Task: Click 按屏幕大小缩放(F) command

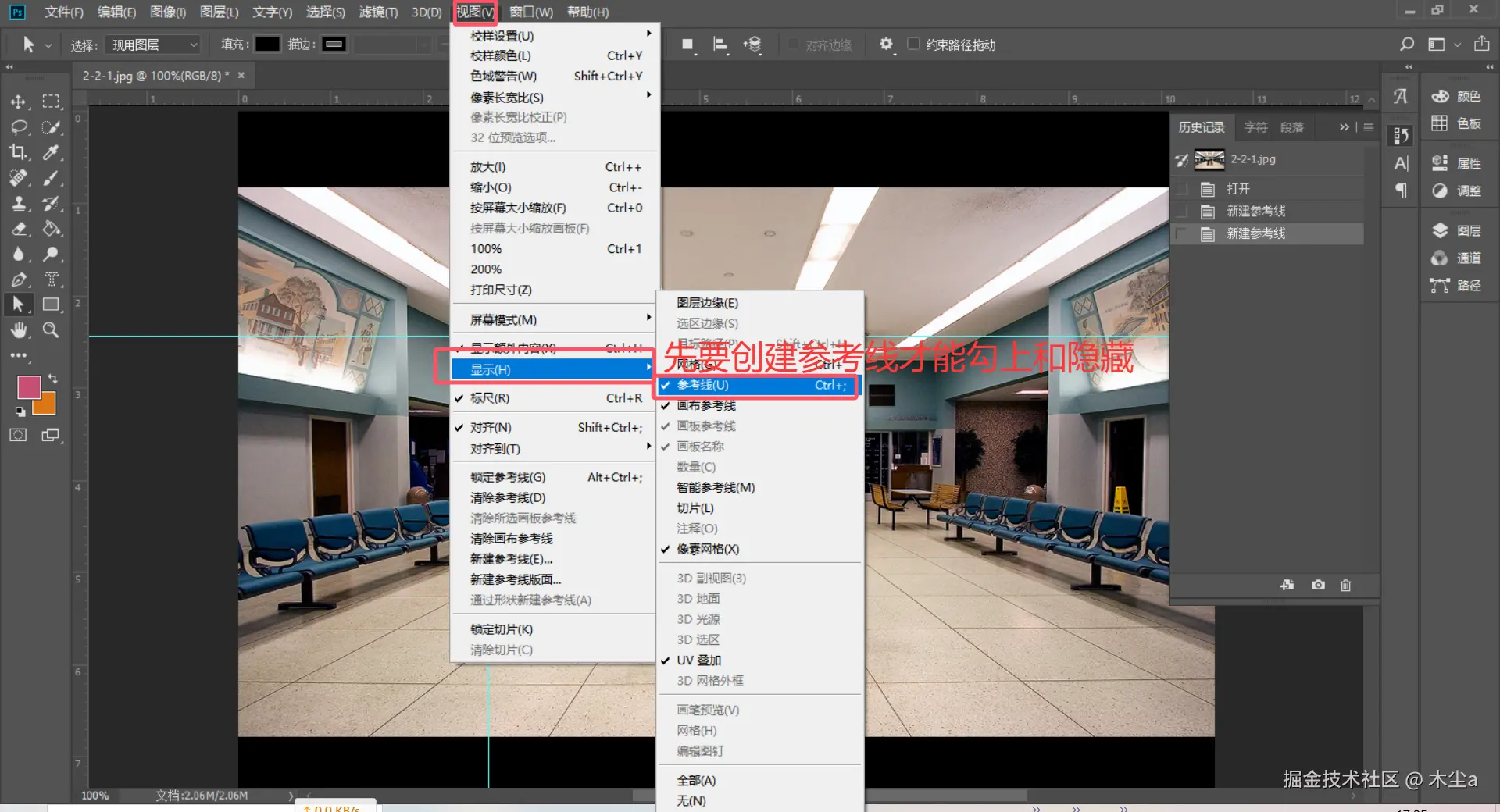Action: tap(553, 208)
